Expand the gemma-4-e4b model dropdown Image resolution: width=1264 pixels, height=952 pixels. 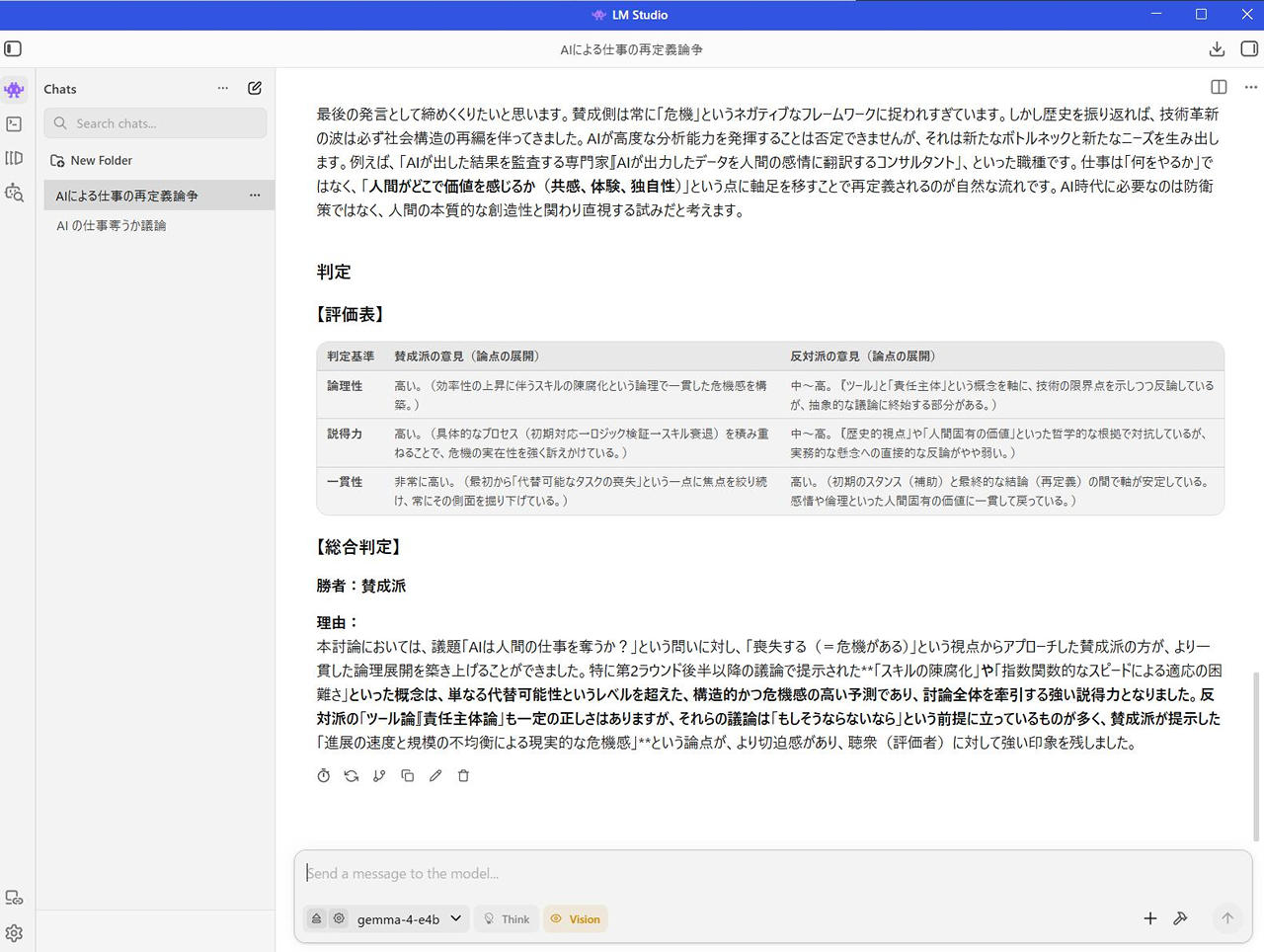(x=409, y=919)
